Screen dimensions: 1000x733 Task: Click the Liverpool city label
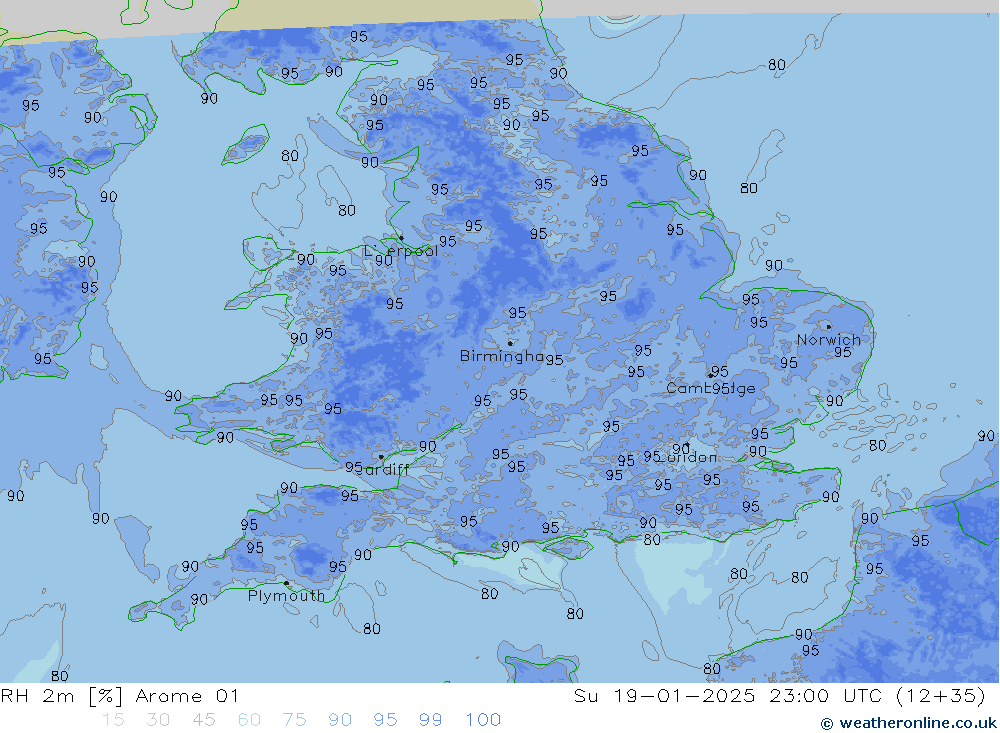pyautogui.click(x=401, y=251)
